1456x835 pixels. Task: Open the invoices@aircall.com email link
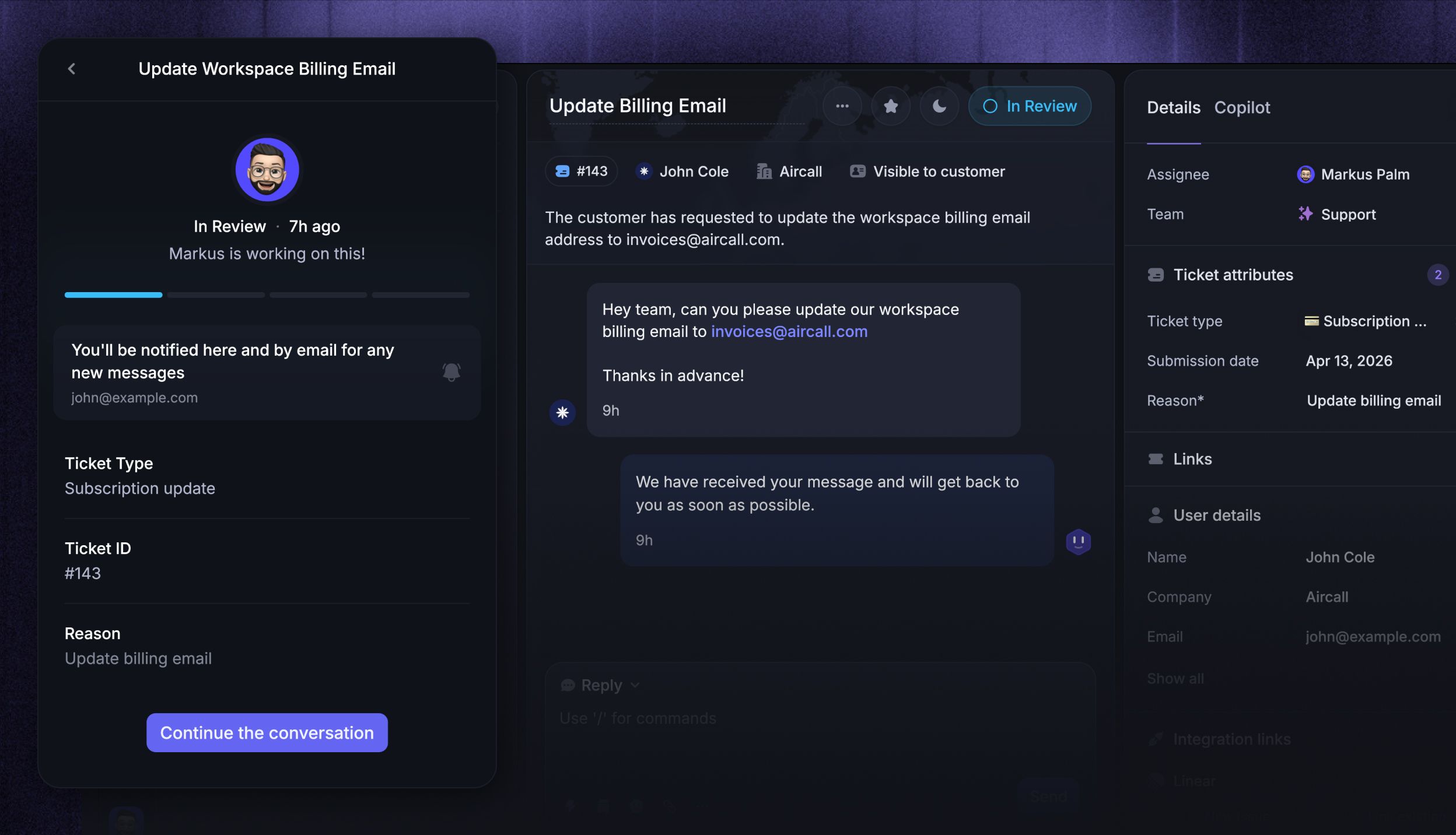[789, 332]
